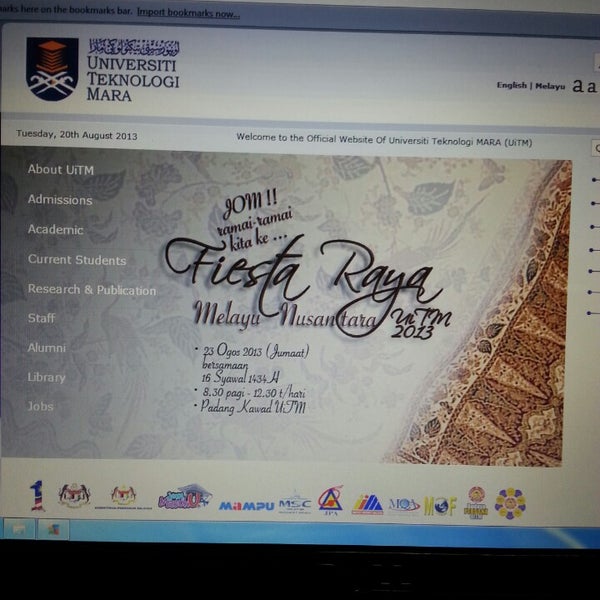Open the Academic menu

click(x=55, y=229)
